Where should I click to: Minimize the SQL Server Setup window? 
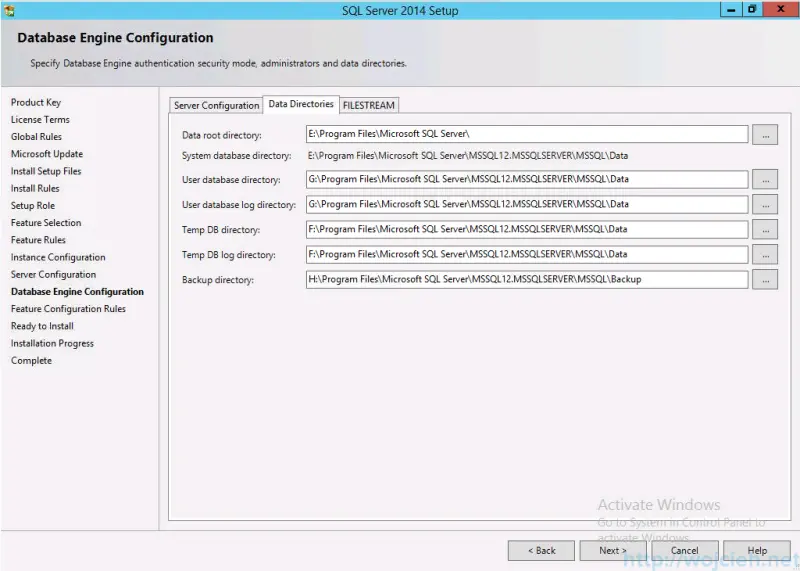point(731,9)
